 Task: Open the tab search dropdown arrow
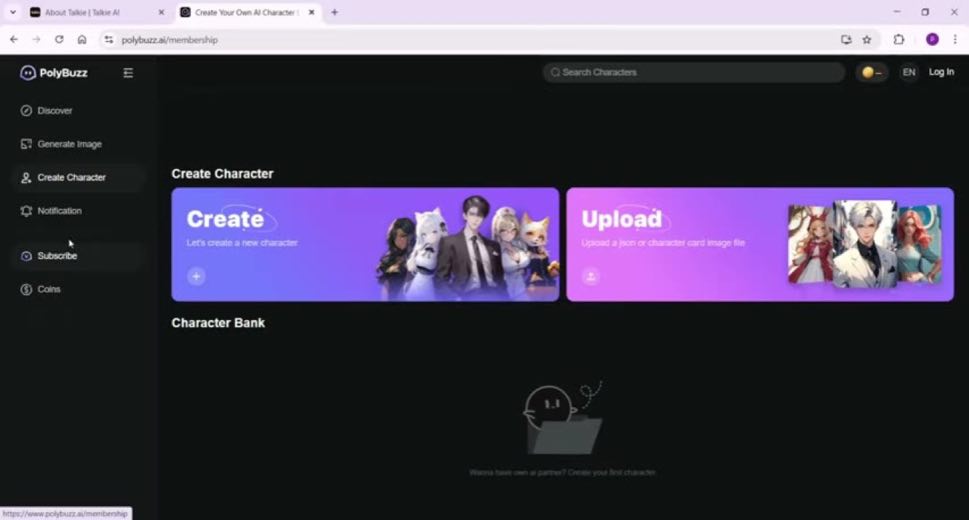pyautogui.click(x=12, y=12)
